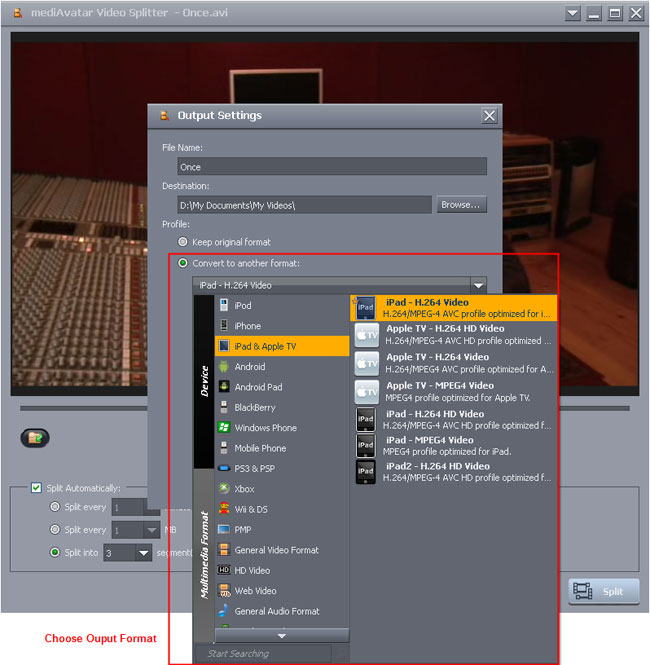This screenshot has height=665, width=650.
Task: Click the File Name field containing Once
Action: tap(332, 167)
